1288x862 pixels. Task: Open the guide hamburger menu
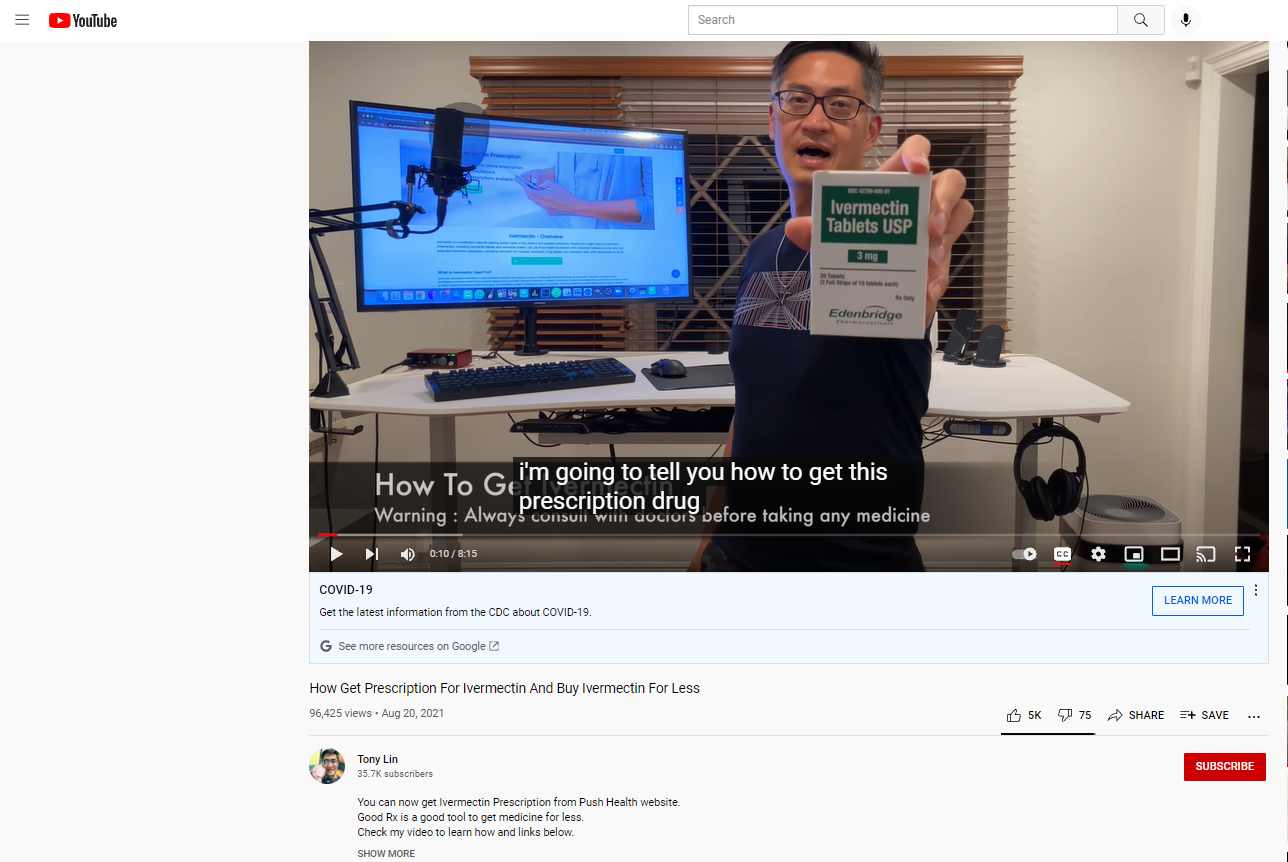[21, 19]
